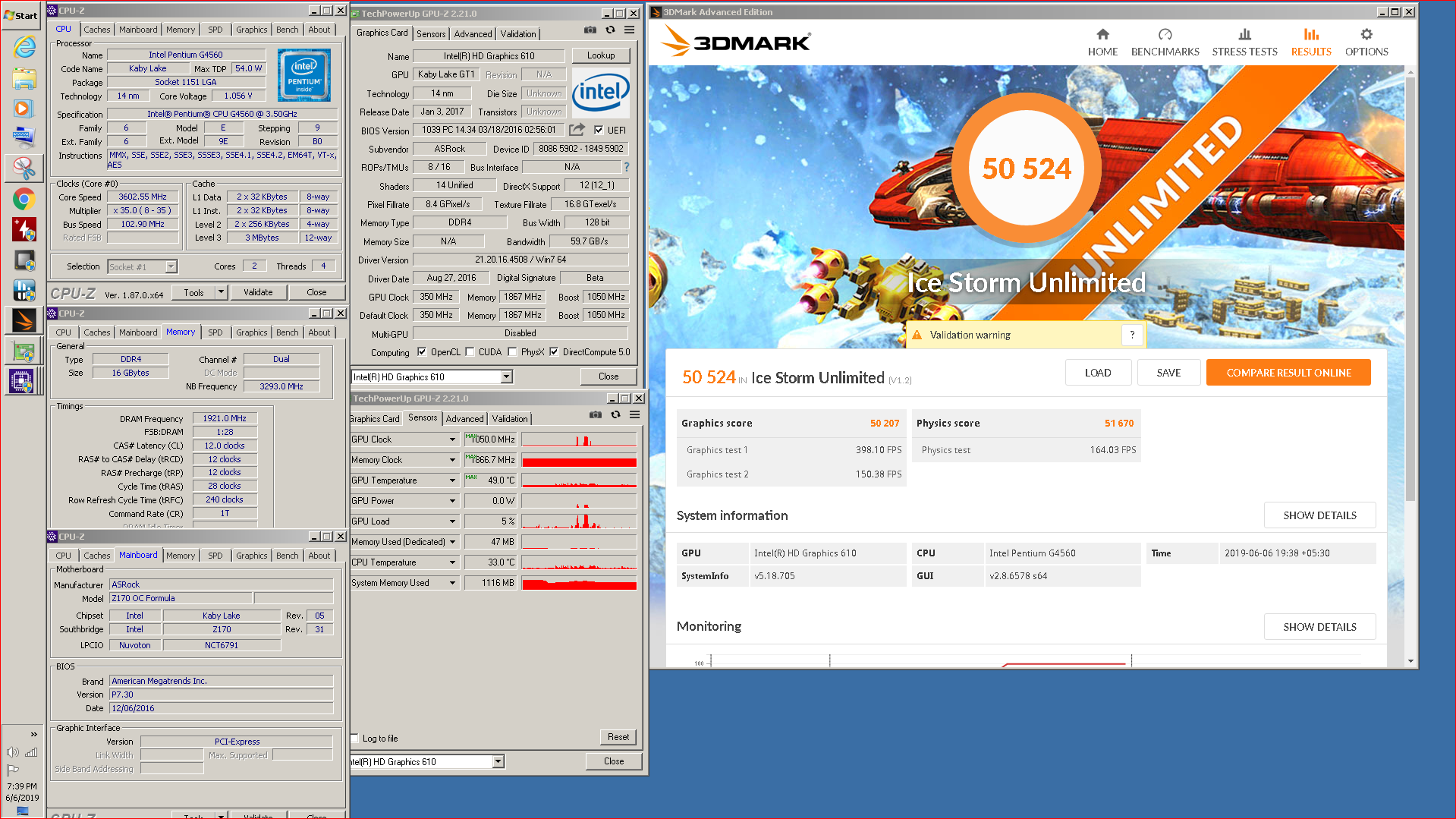Launch Windows Media Player from the taskbar
The height and width of the screenshot is (819, 1456).
coord(24,109)
